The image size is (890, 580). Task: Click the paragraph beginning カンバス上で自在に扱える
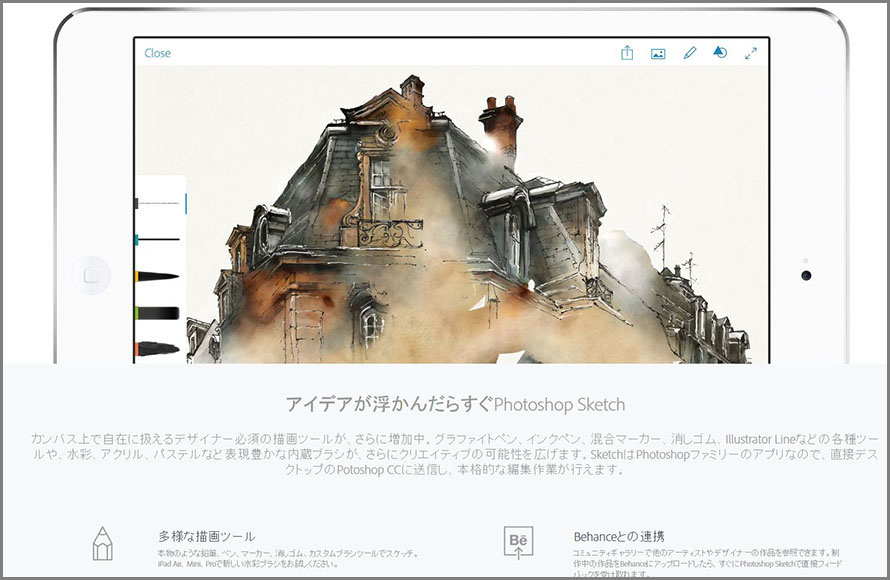coord(454,454)
